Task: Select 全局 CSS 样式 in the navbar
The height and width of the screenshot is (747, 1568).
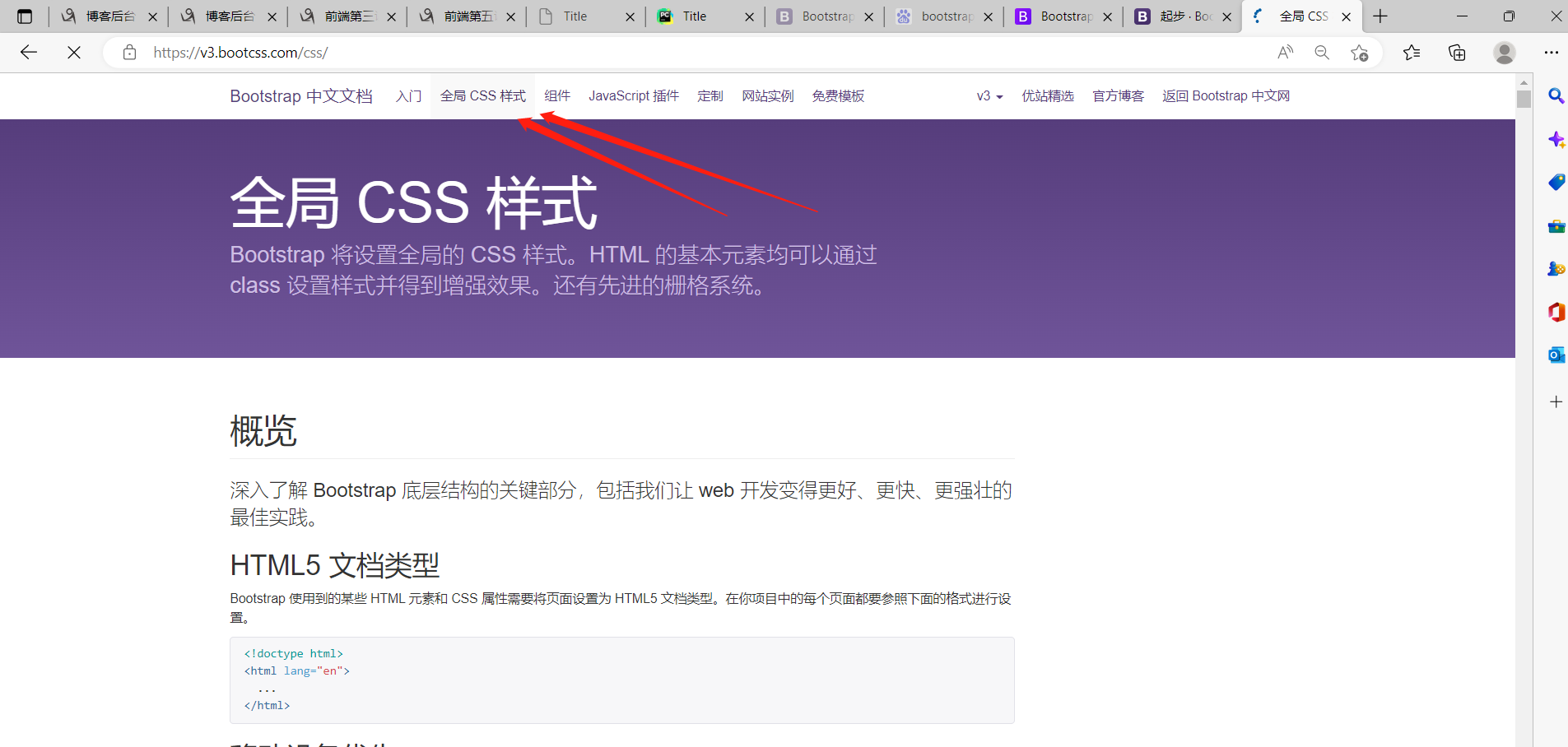Action: (483, 96)
